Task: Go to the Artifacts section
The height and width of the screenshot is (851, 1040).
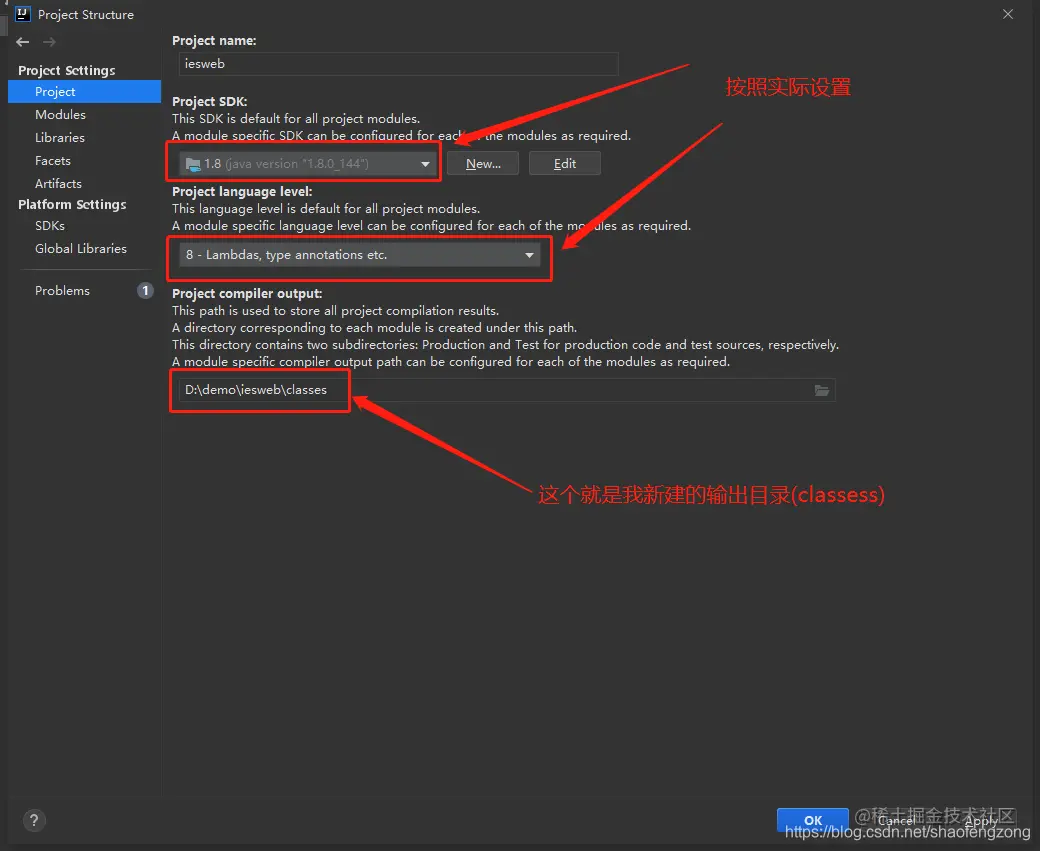Action: pyautogui.click(x=58, y=184)
